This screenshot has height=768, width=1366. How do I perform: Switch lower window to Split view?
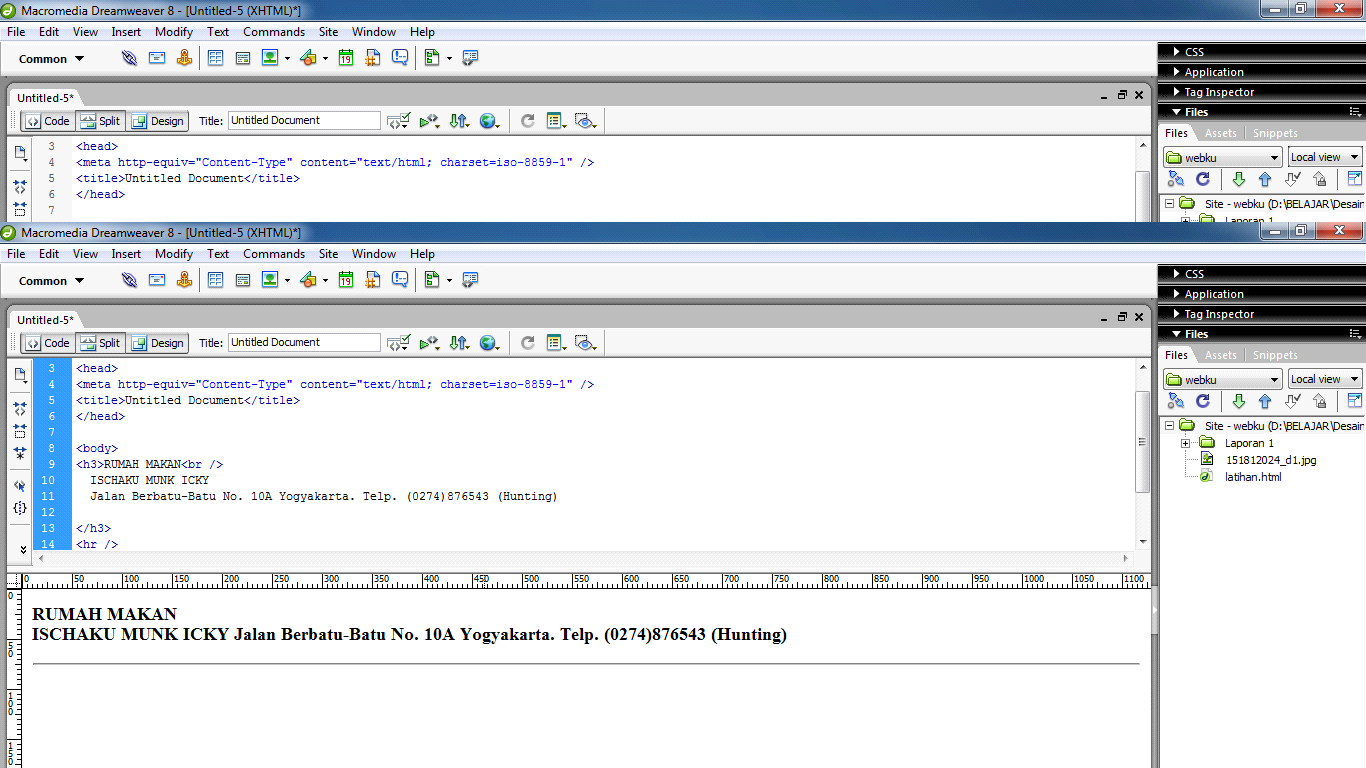100,343
